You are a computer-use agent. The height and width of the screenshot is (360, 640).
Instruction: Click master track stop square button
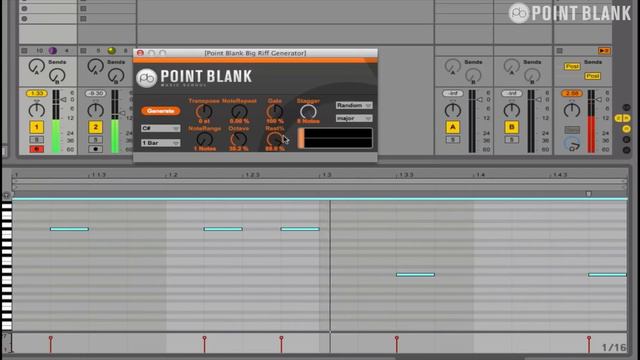point(560,51)
